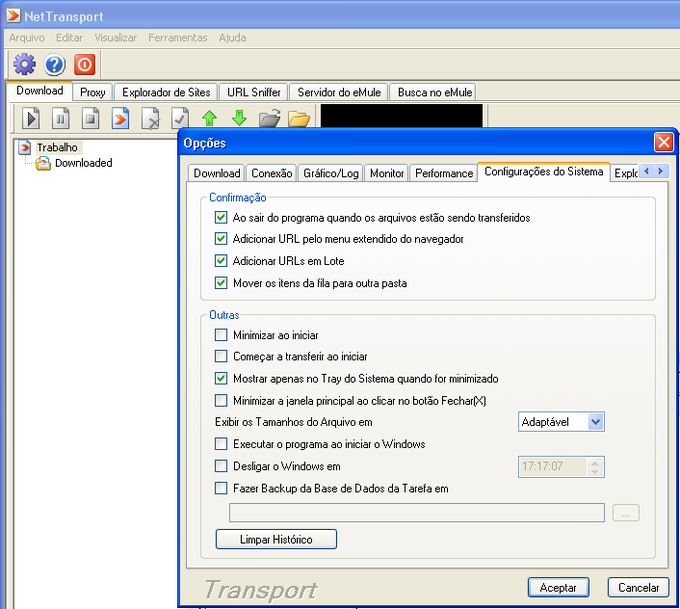Click the Downloaded folder icon in tree

tap(43, 163)
